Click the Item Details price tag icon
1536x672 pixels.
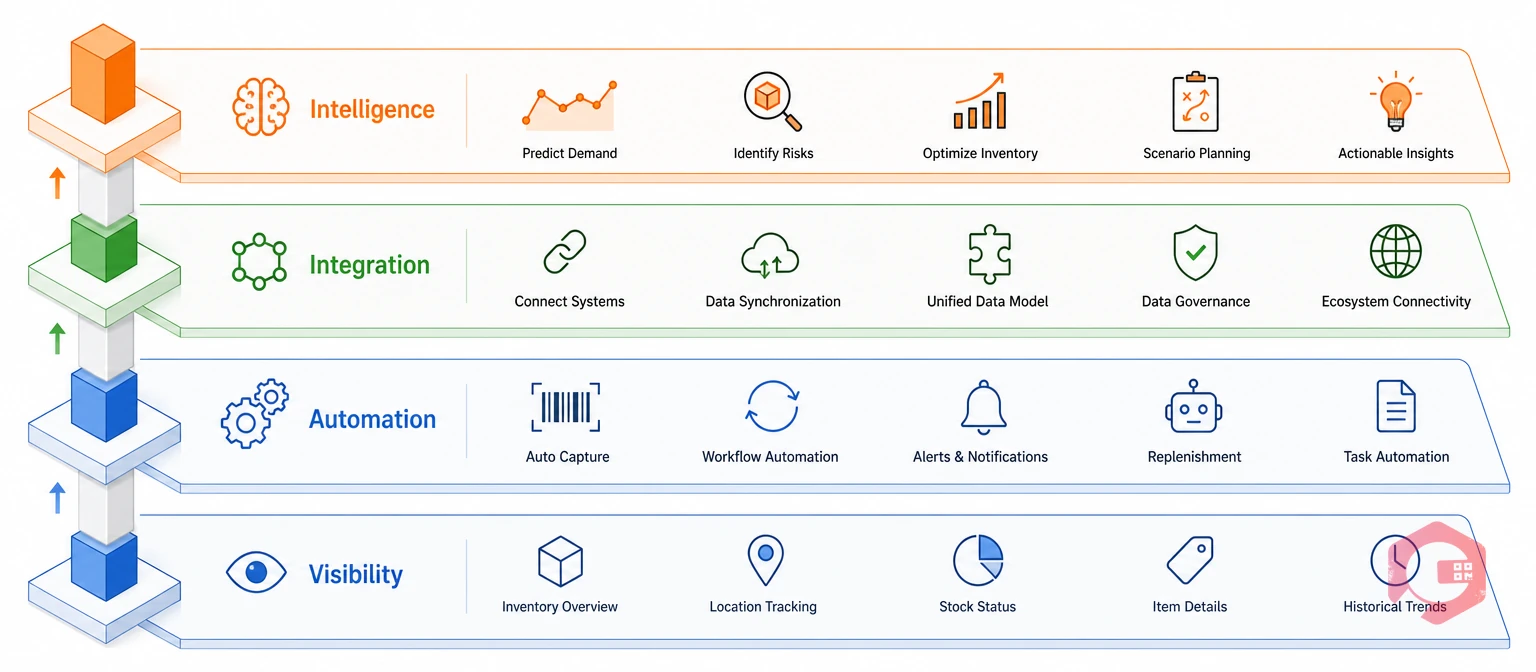[x=1190, y=560]
